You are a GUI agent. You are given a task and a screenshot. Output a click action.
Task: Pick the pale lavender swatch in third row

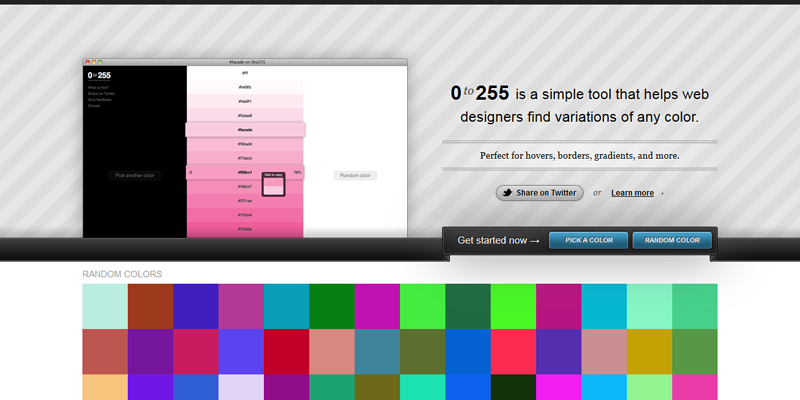[241, 387]
